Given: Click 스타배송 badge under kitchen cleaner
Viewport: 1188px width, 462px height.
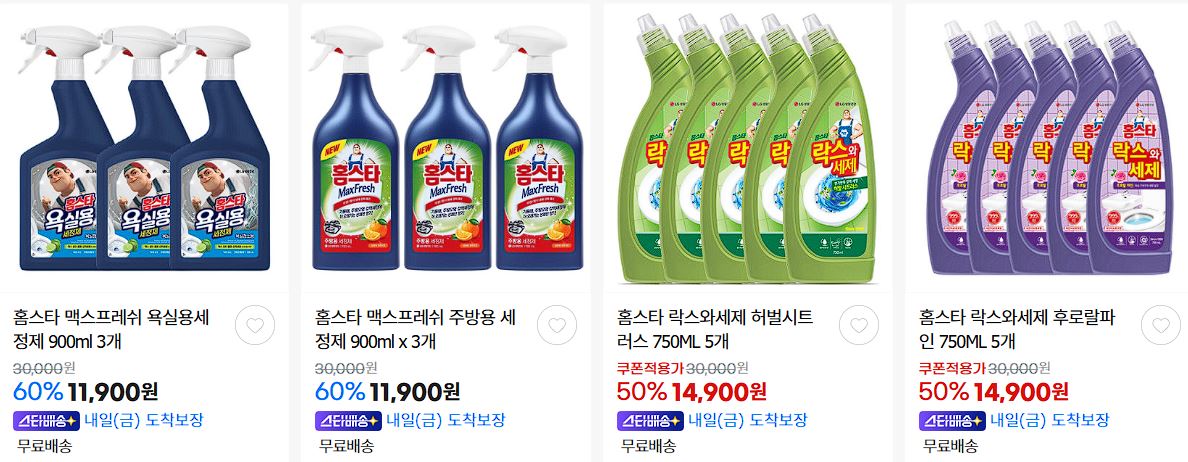Looking at the screenshot, I should click(348, 420).
